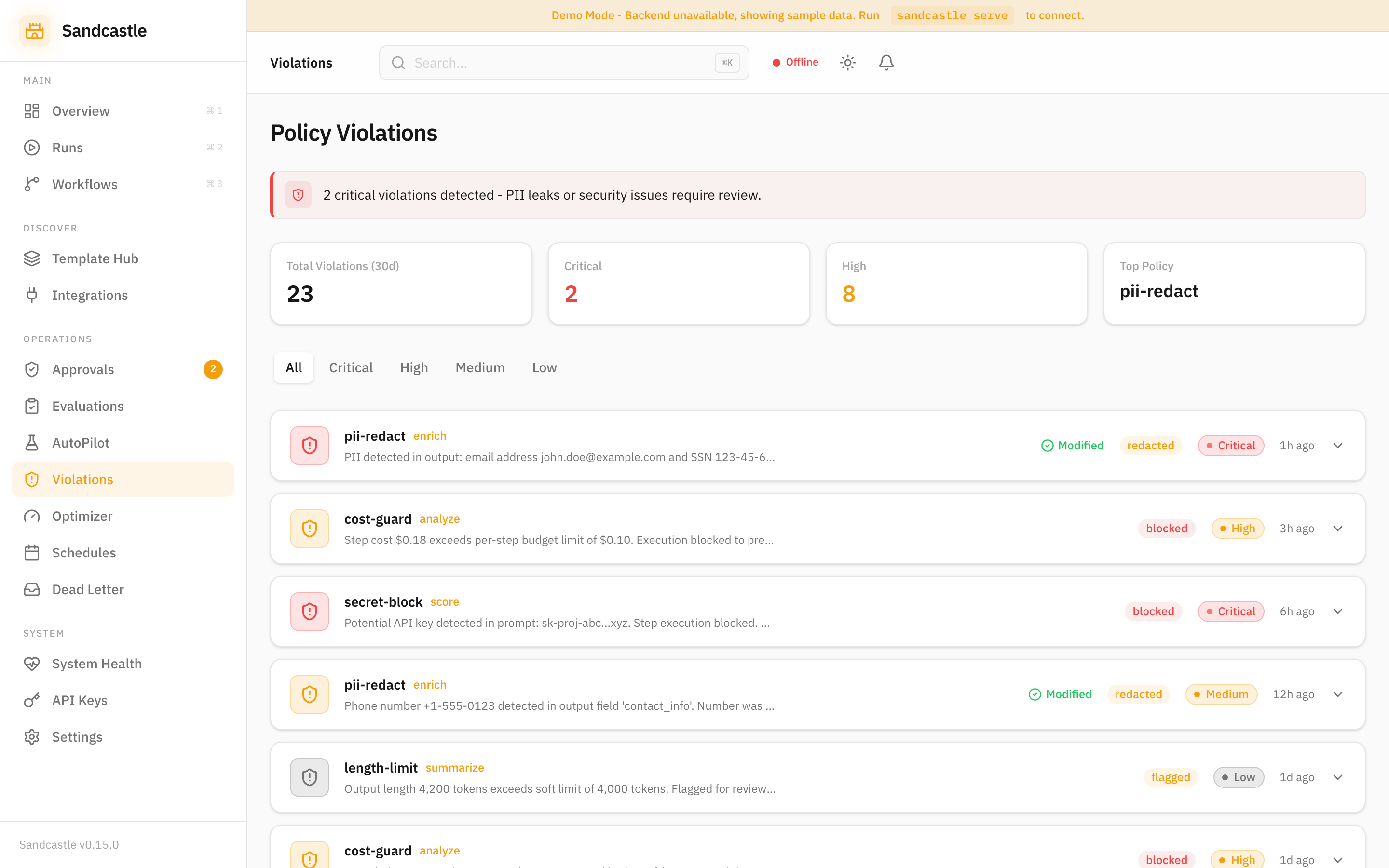Image resolution: width=1389 pixels, height=868 pixels.
Task: Expand the secret-block violation entry
Action: [1338, 611]
